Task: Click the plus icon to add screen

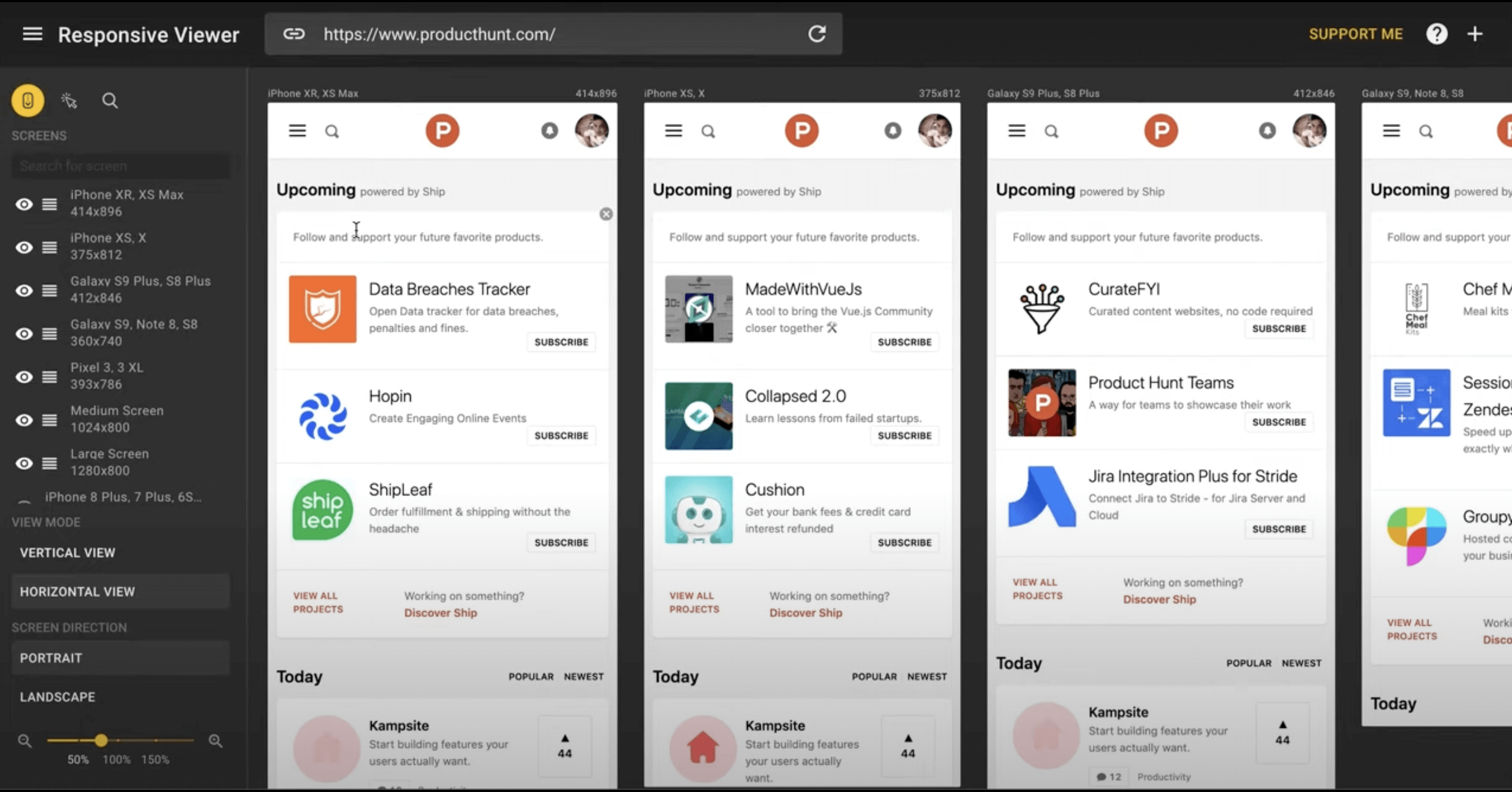Action: click(1475, 34)
